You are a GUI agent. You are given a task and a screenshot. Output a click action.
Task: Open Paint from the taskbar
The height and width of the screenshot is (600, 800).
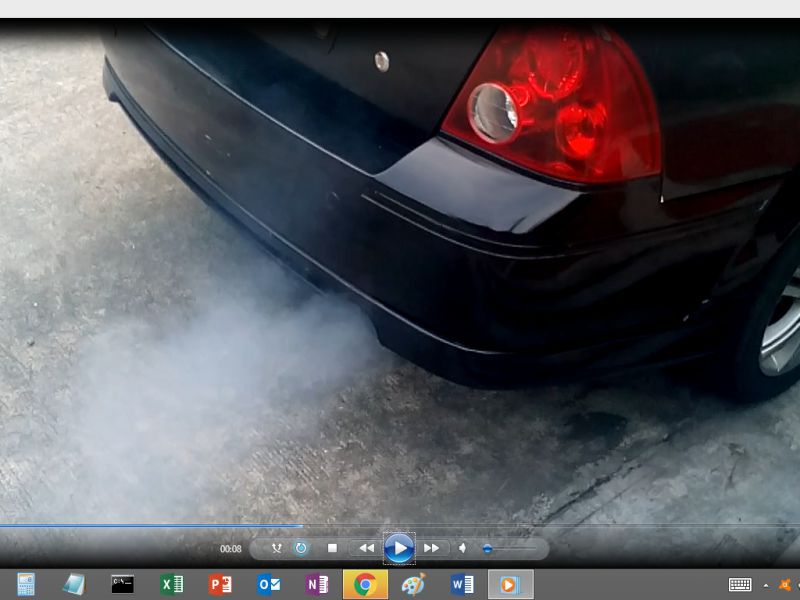pos(413,585)
